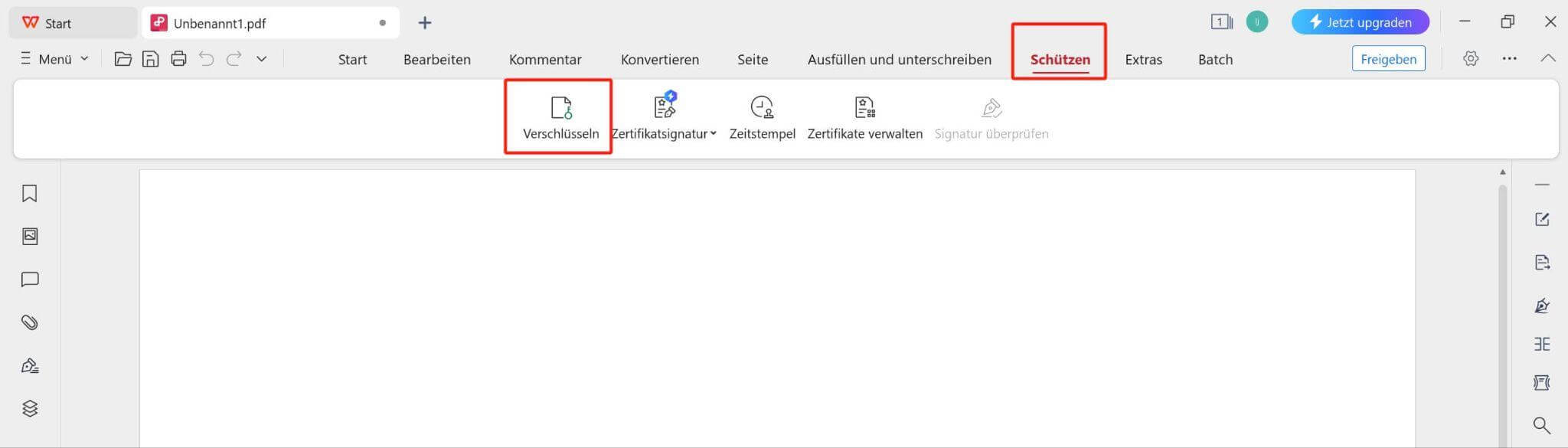The width and height of the screenshot is (1568, 448).
Task: Open the page thumbnails sidebar panel
Action: [30, 237]
